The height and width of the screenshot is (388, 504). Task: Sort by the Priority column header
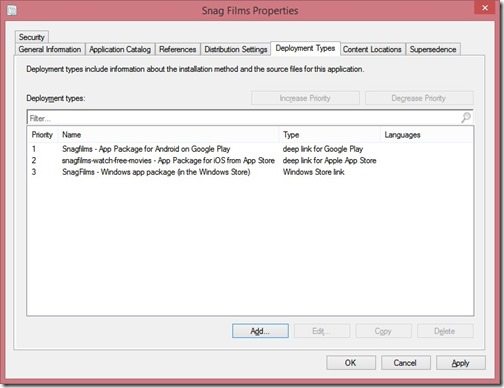[x=42, y=135]
